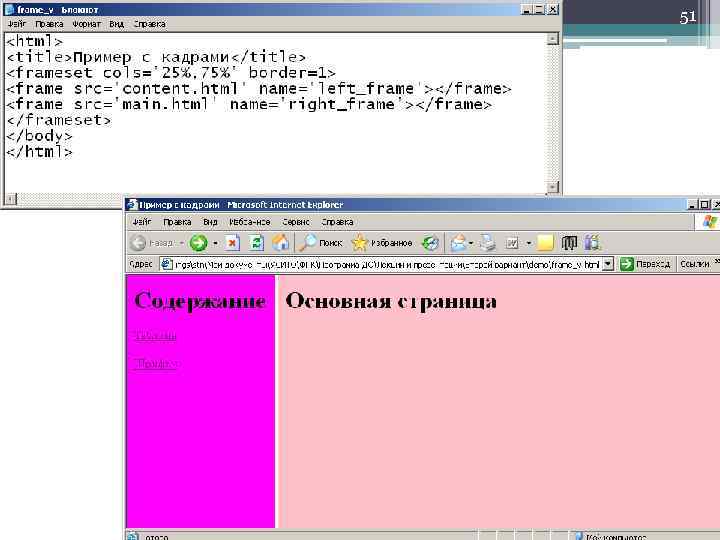Expand the Ссылки links chevron

coord(717,263)
